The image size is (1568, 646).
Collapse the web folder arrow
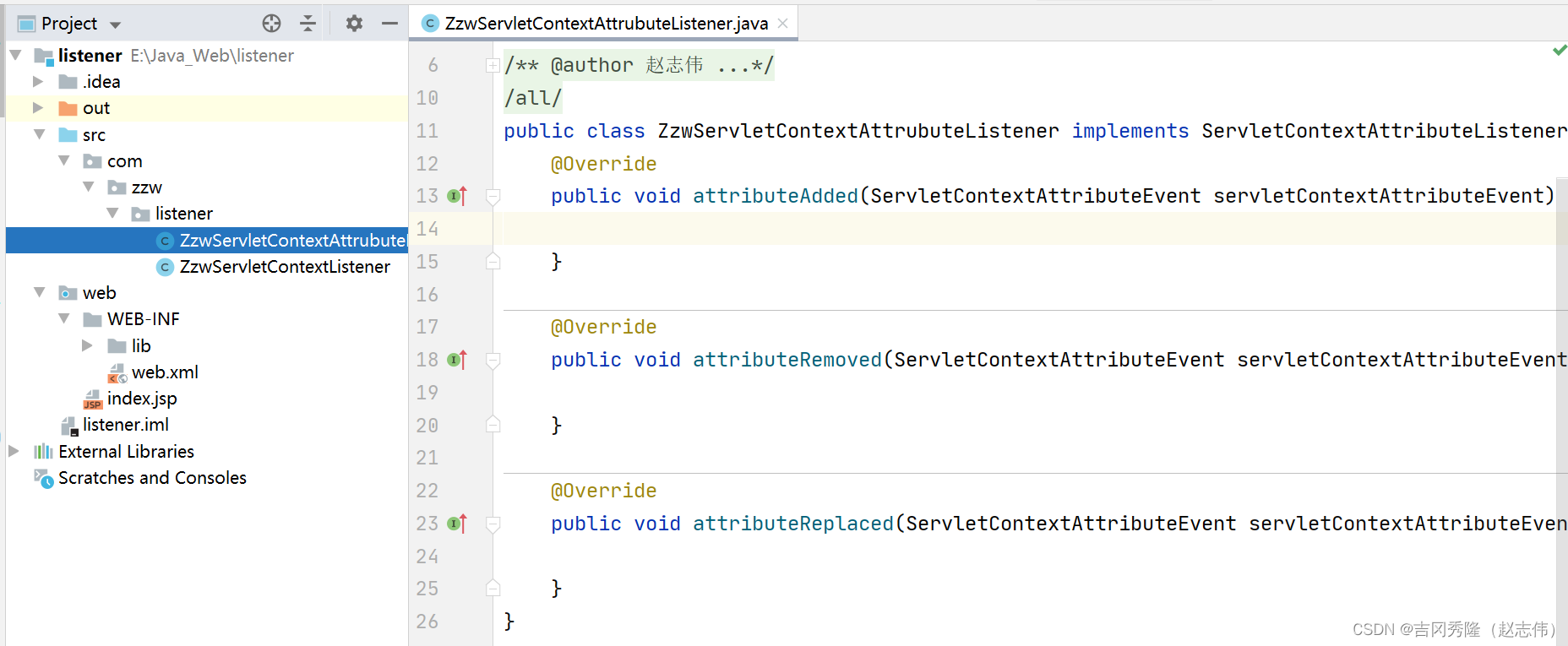(40, 292)
